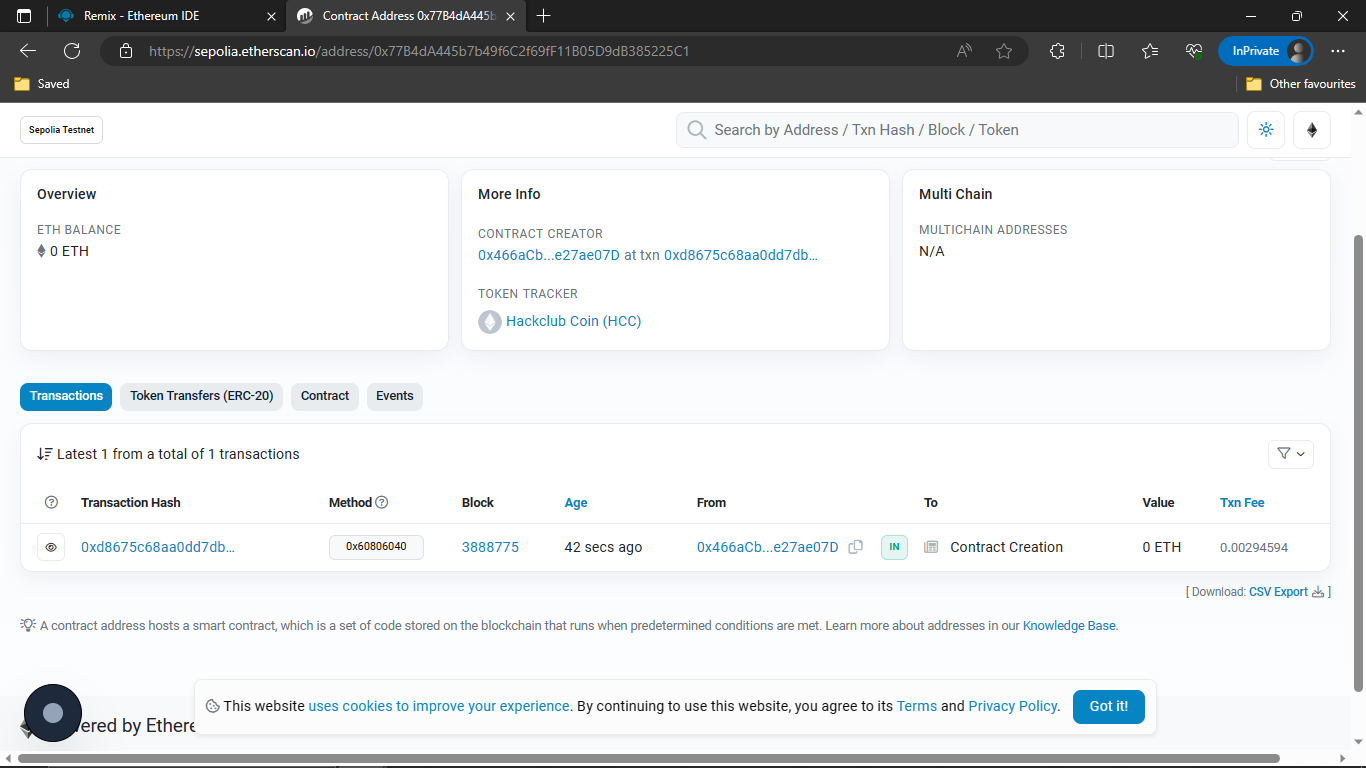The image size is (1366, 768).
Task: Open Read aloud icon in address bar
Action: (964, 51)
